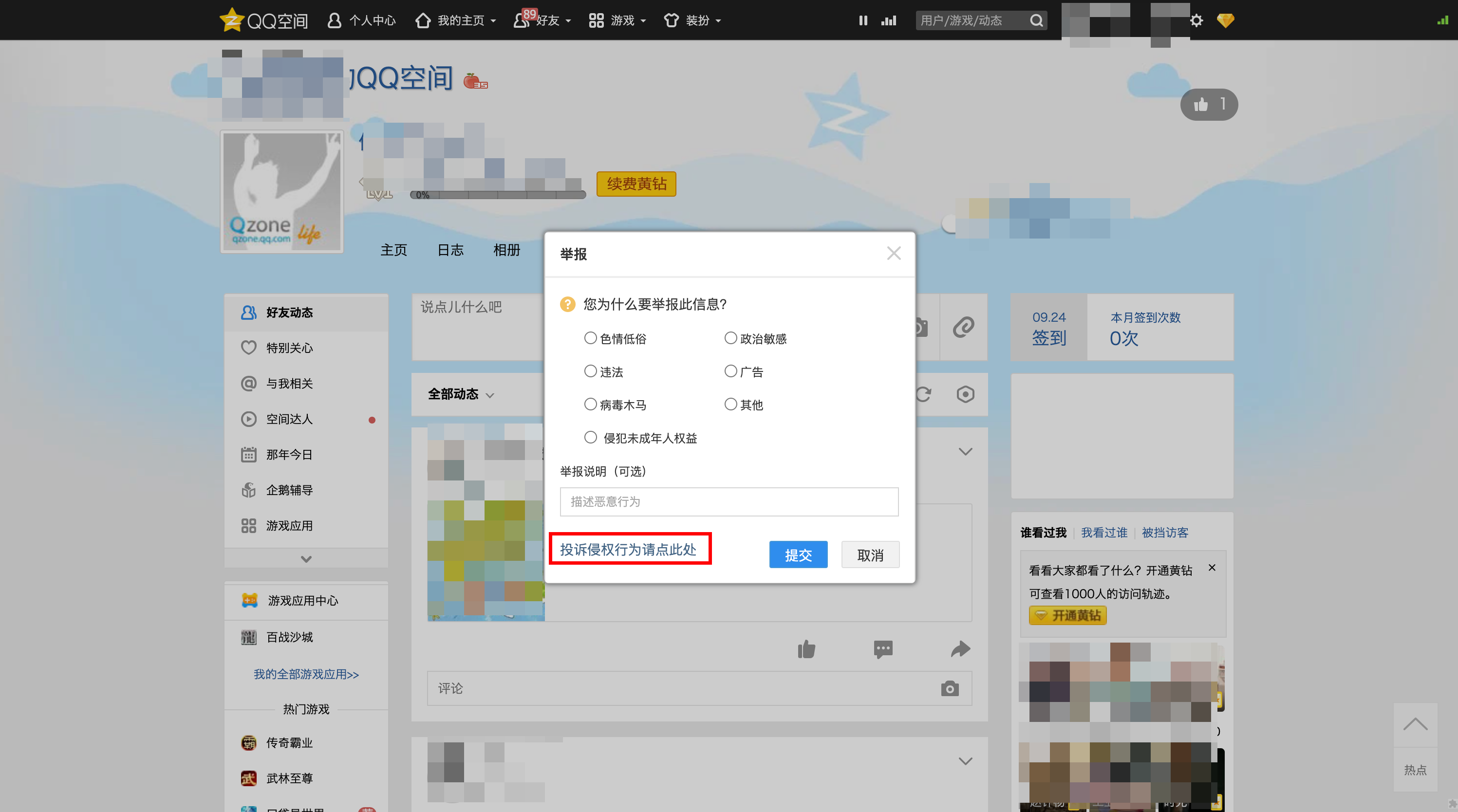Switch to the 日志 tab

coord(450,250)
